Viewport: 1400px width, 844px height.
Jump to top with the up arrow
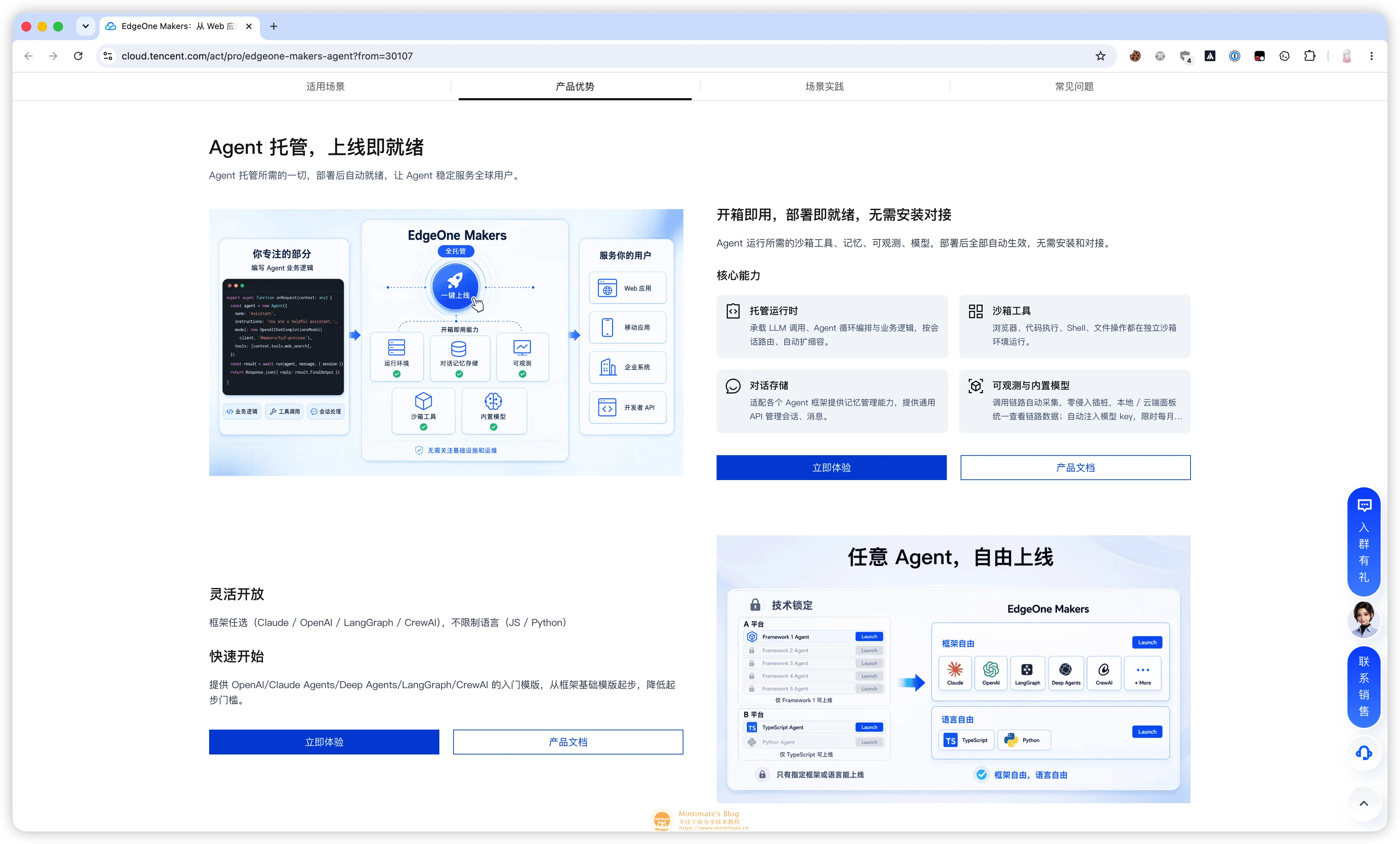[x=1364, y=803]
